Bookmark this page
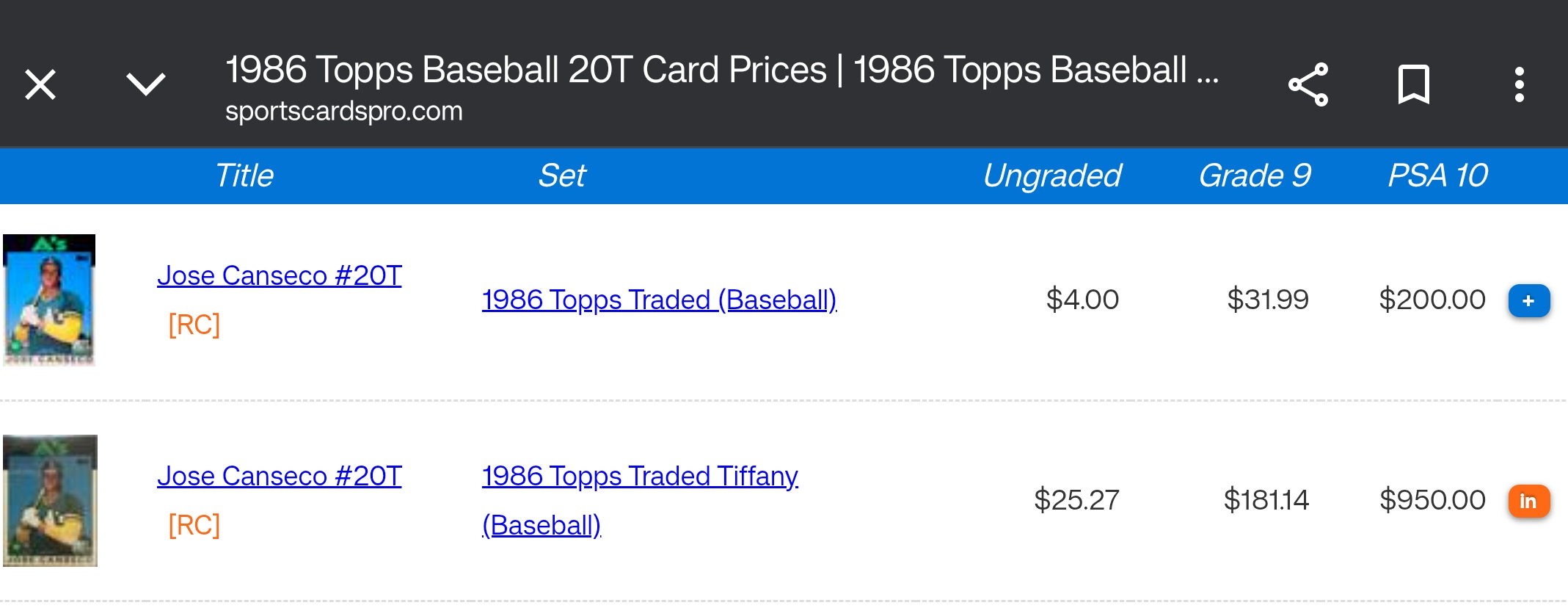 [x=1413, y=84]
